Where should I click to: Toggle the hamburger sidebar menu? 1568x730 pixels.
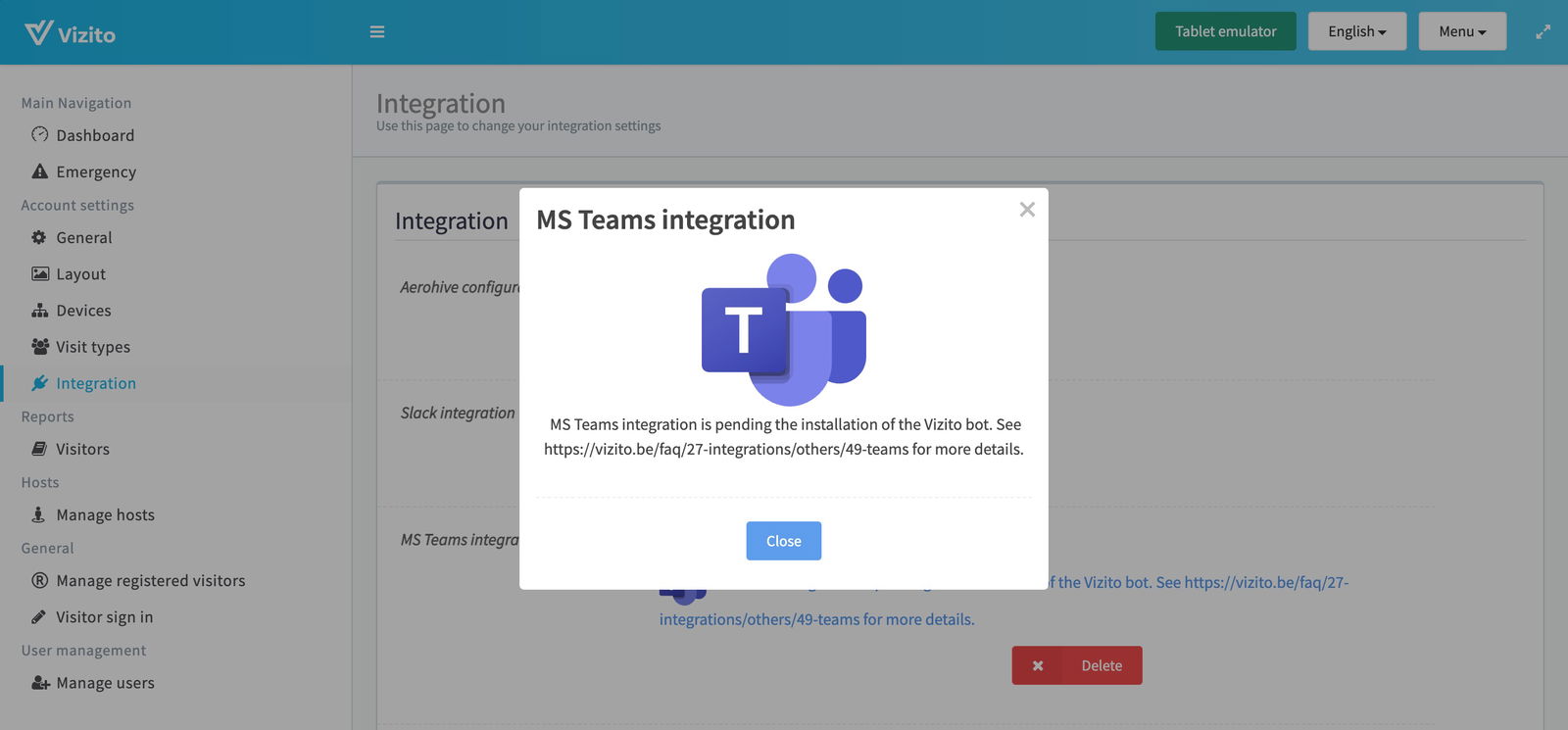(x=376, y=32)
